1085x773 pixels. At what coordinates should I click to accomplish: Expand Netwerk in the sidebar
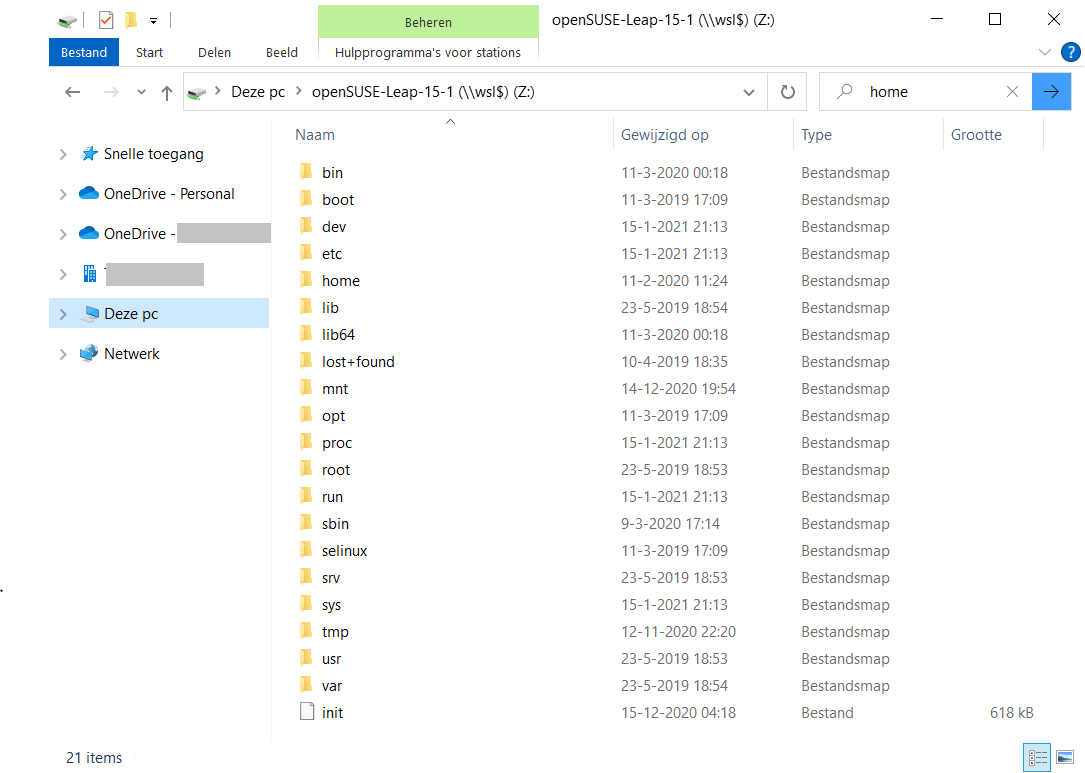click(x=62, y=353)
